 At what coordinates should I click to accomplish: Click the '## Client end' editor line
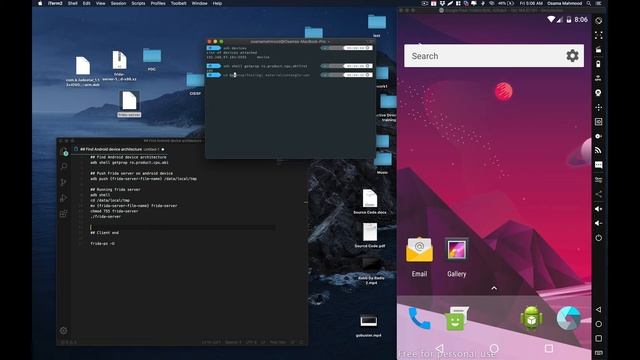point(104,233)
